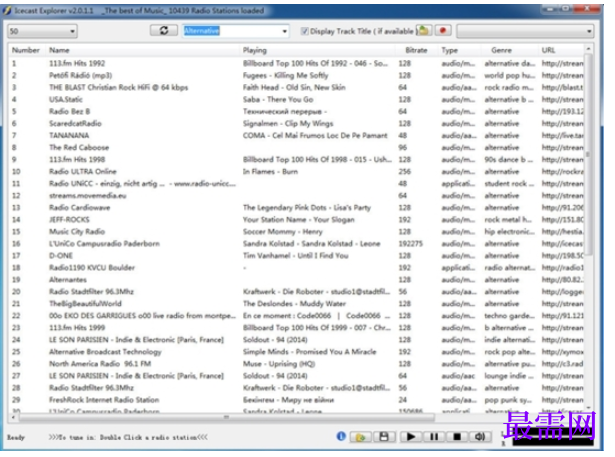
Task: Toggle the speaker volume button
Action: (480, 437)
